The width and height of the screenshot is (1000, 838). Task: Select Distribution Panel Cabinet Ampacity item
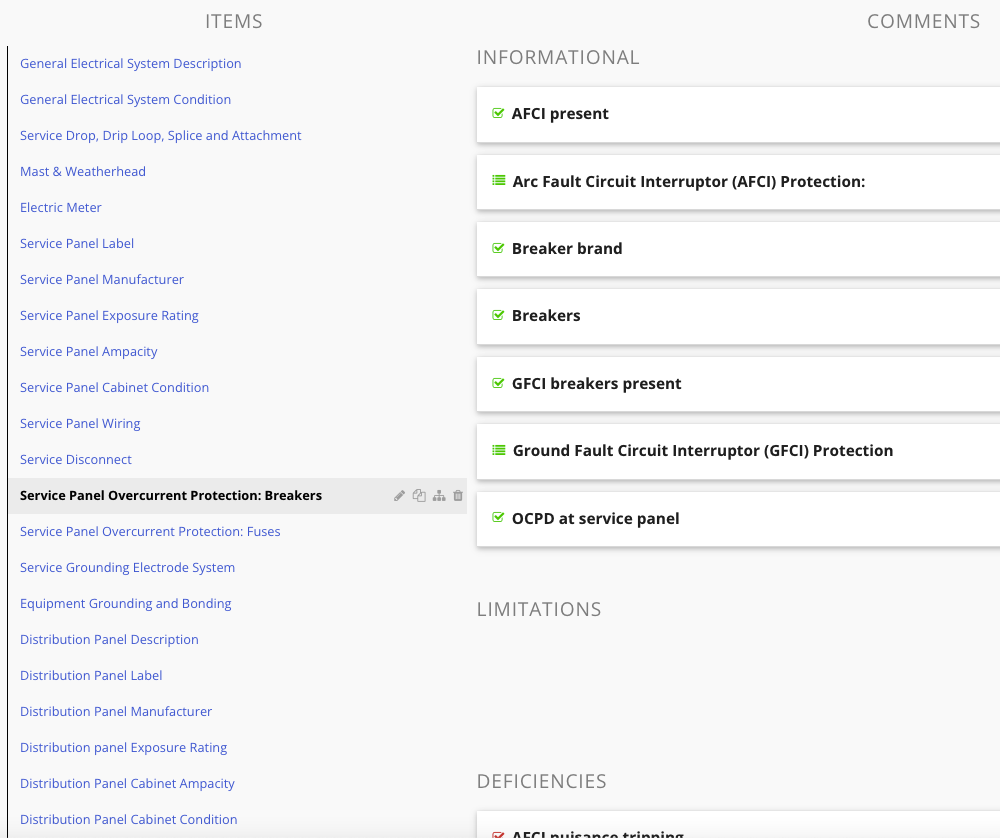coord(127,784)
